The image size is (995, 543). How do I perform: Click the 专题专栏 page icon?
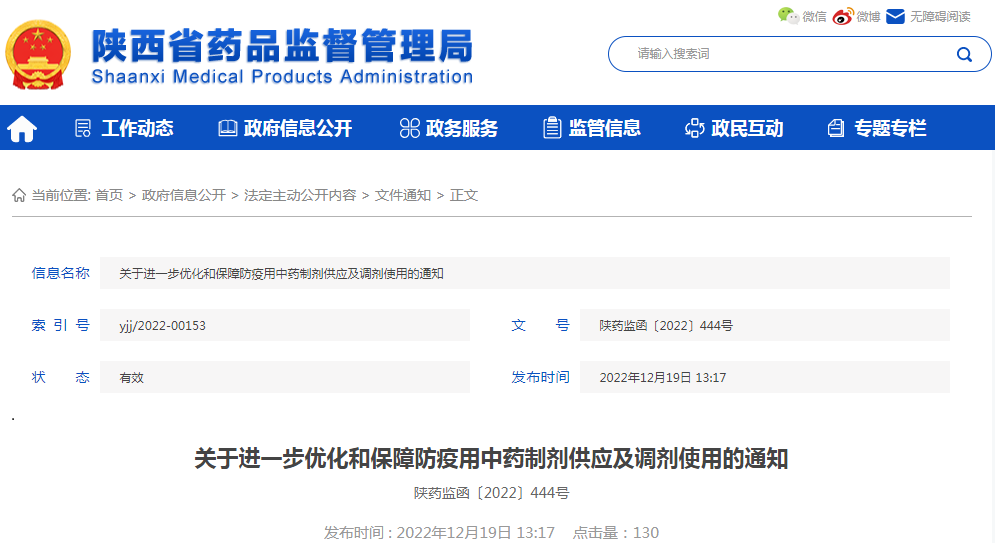point(836,128)
